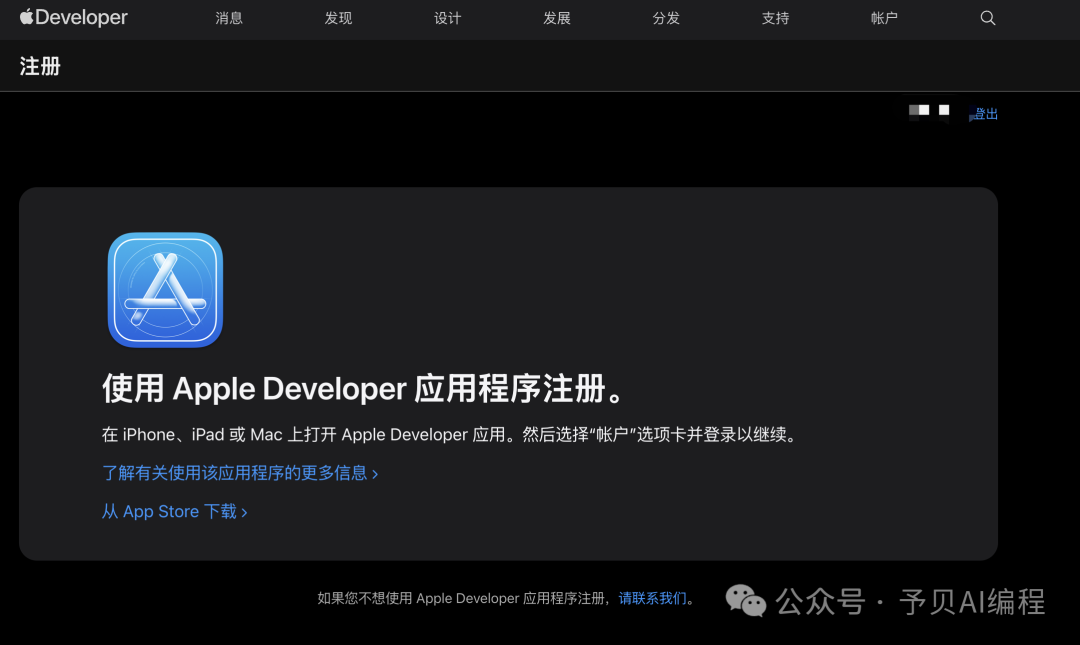Screen dimensions: 1080x645
Task: Click the text starting 在 iPhone、iPad 或 Mac
Action: pos(449,435)
